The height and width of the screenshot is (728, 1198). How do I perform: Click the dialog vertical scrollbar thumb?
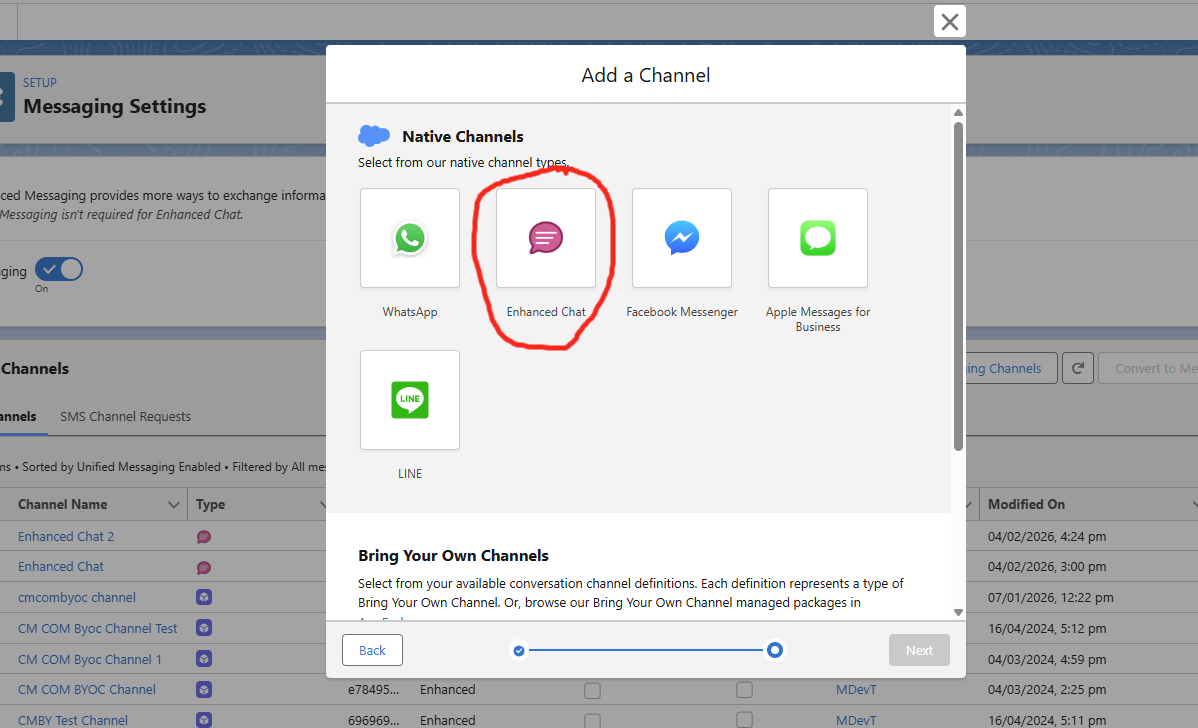point(958,286)
